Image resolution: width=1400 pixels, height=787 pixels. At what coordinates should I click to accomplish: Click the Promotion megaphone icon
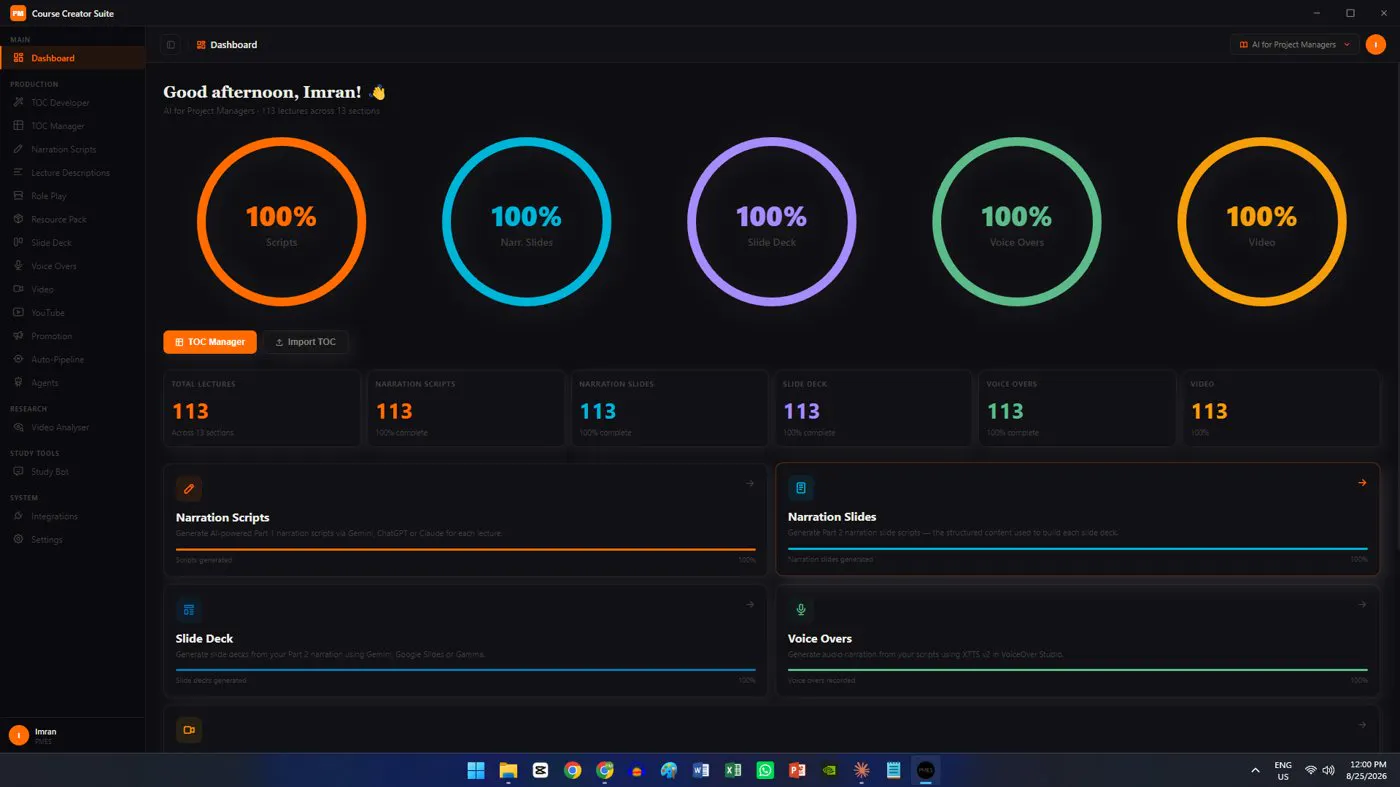(19, 336)
